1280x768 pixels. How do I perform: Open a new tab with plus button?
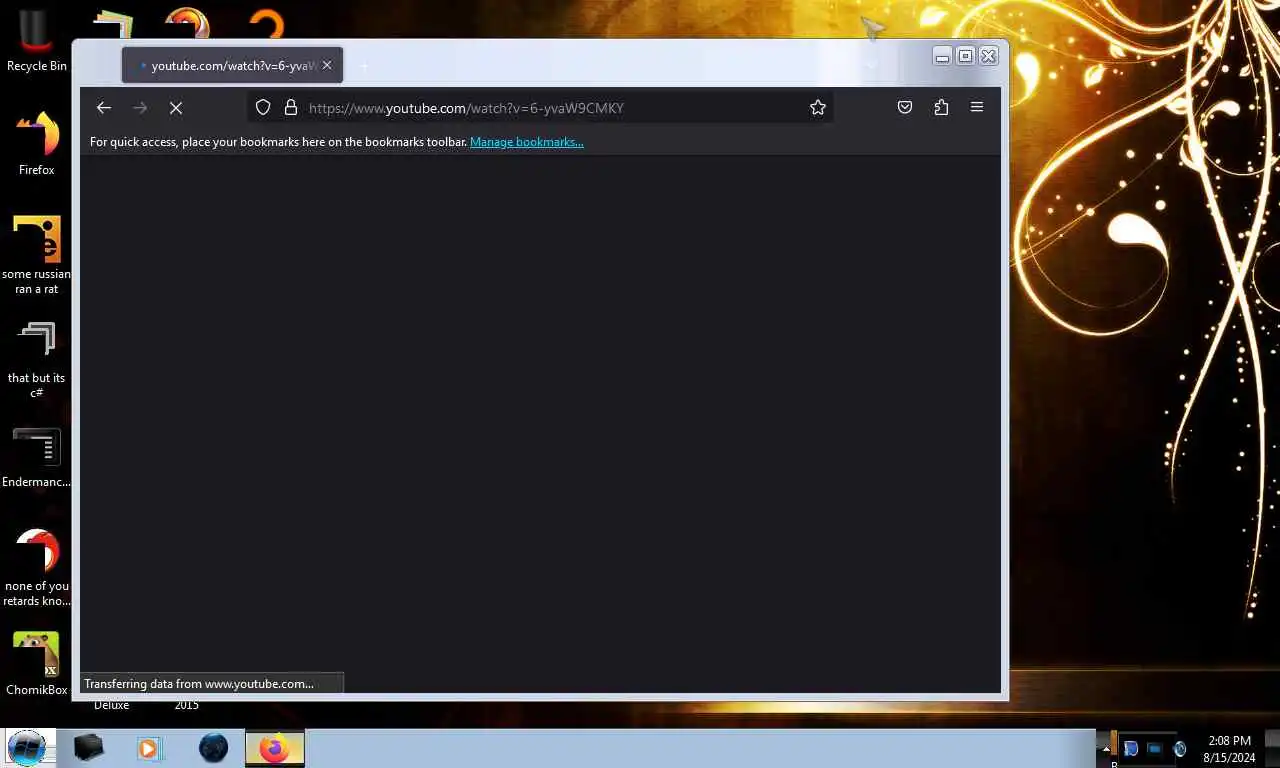364,66
